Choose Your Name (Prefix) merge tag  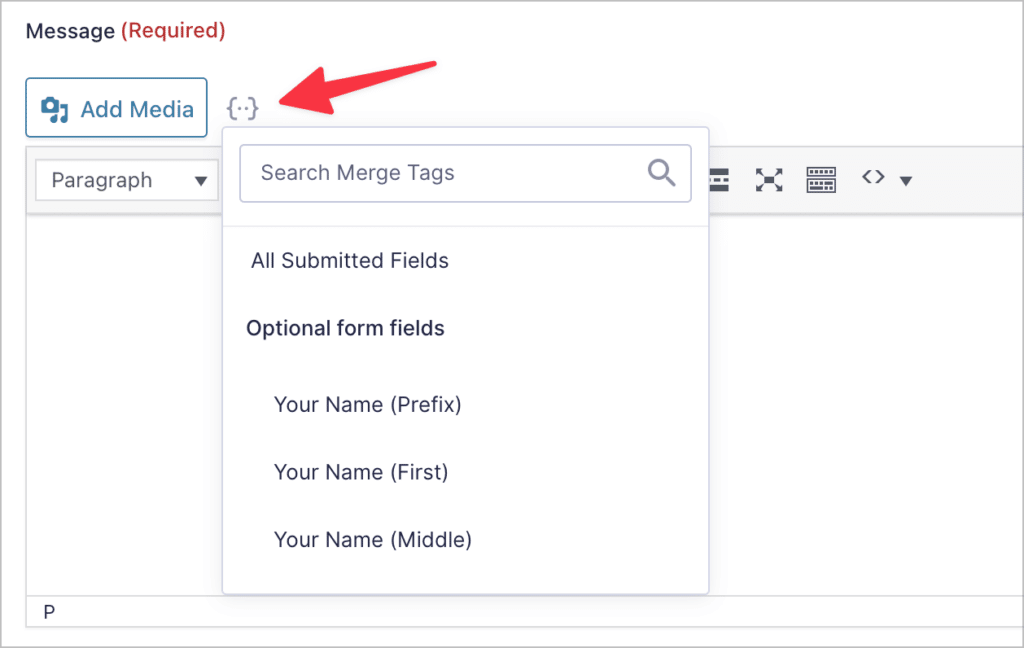[x=368, y=404]
